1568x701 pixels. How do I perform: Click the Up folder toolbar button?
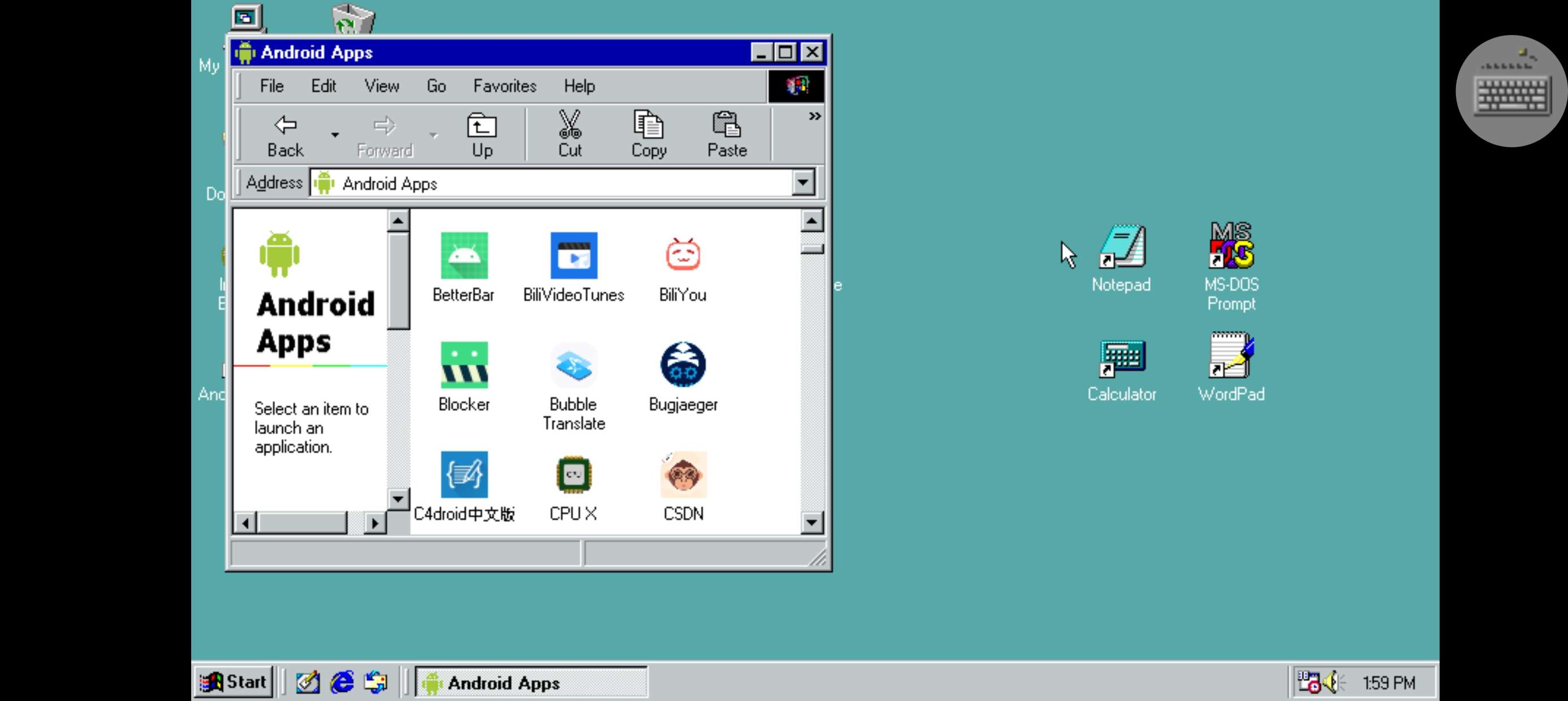pyautogui.click(x=481, y=135)
